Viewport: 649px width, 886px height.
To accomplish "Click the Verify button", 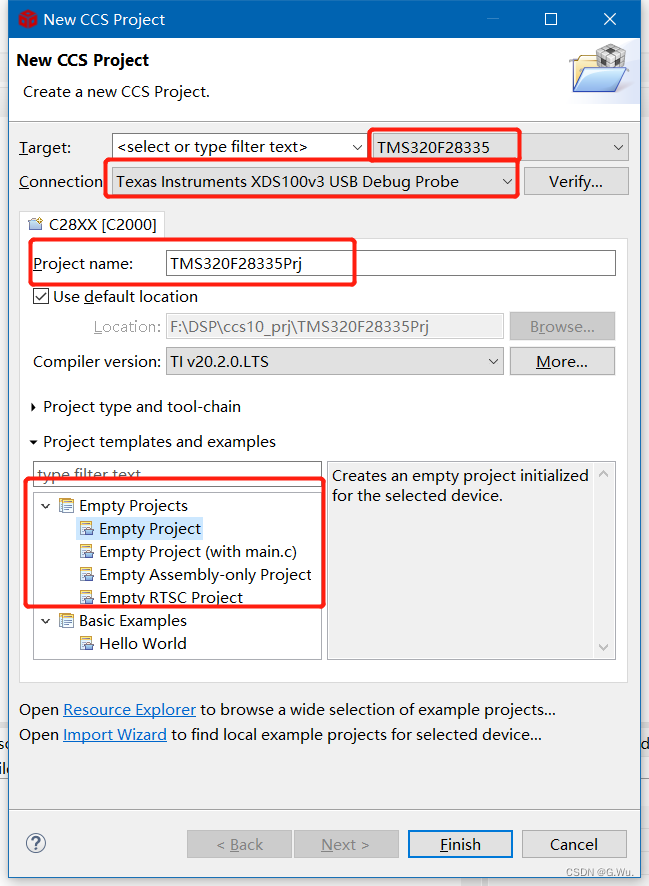I will pyautogui.click(x=576, y=181).
